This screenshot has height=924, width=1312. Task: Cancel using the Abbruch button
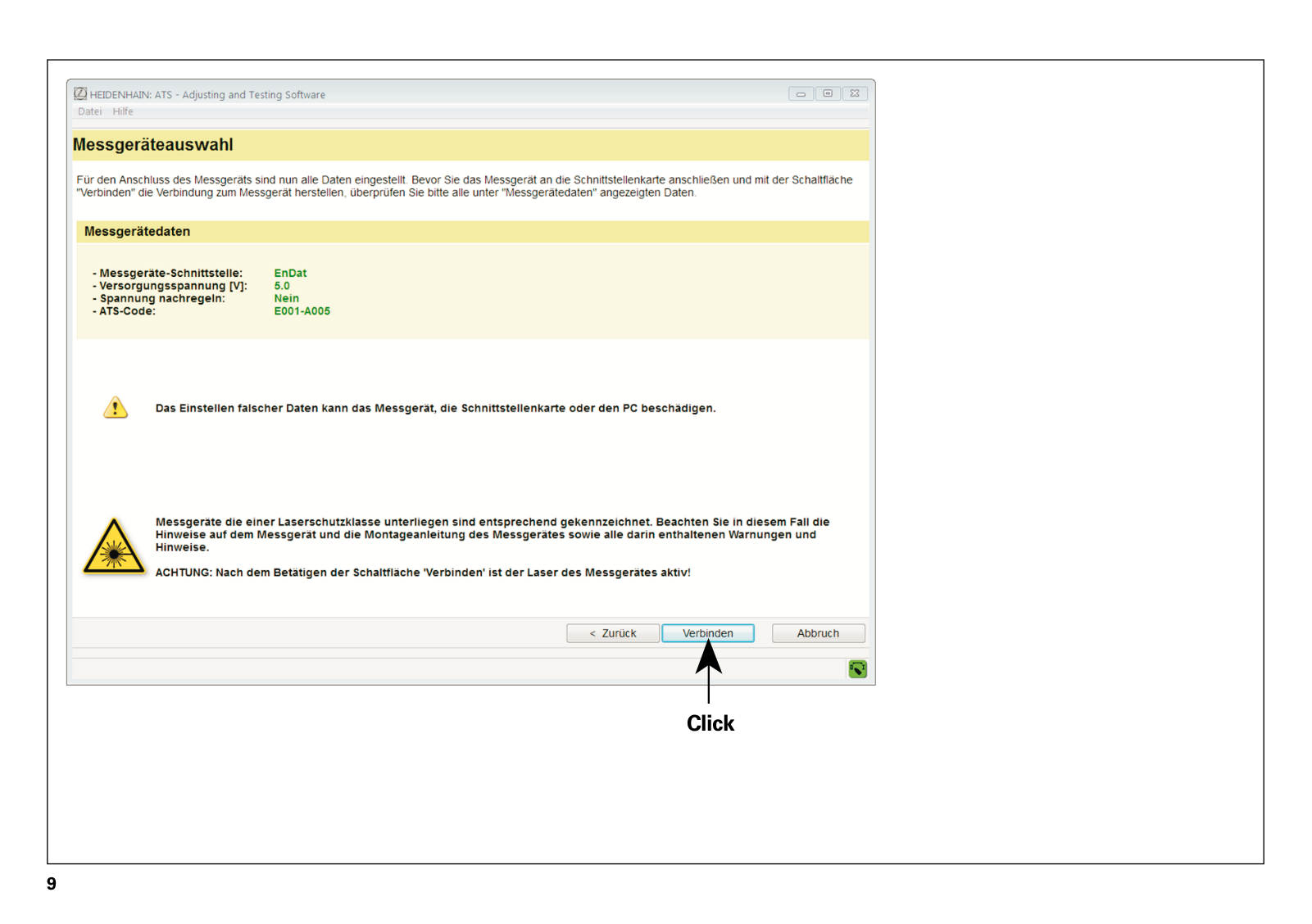click(x=818, y=633)
